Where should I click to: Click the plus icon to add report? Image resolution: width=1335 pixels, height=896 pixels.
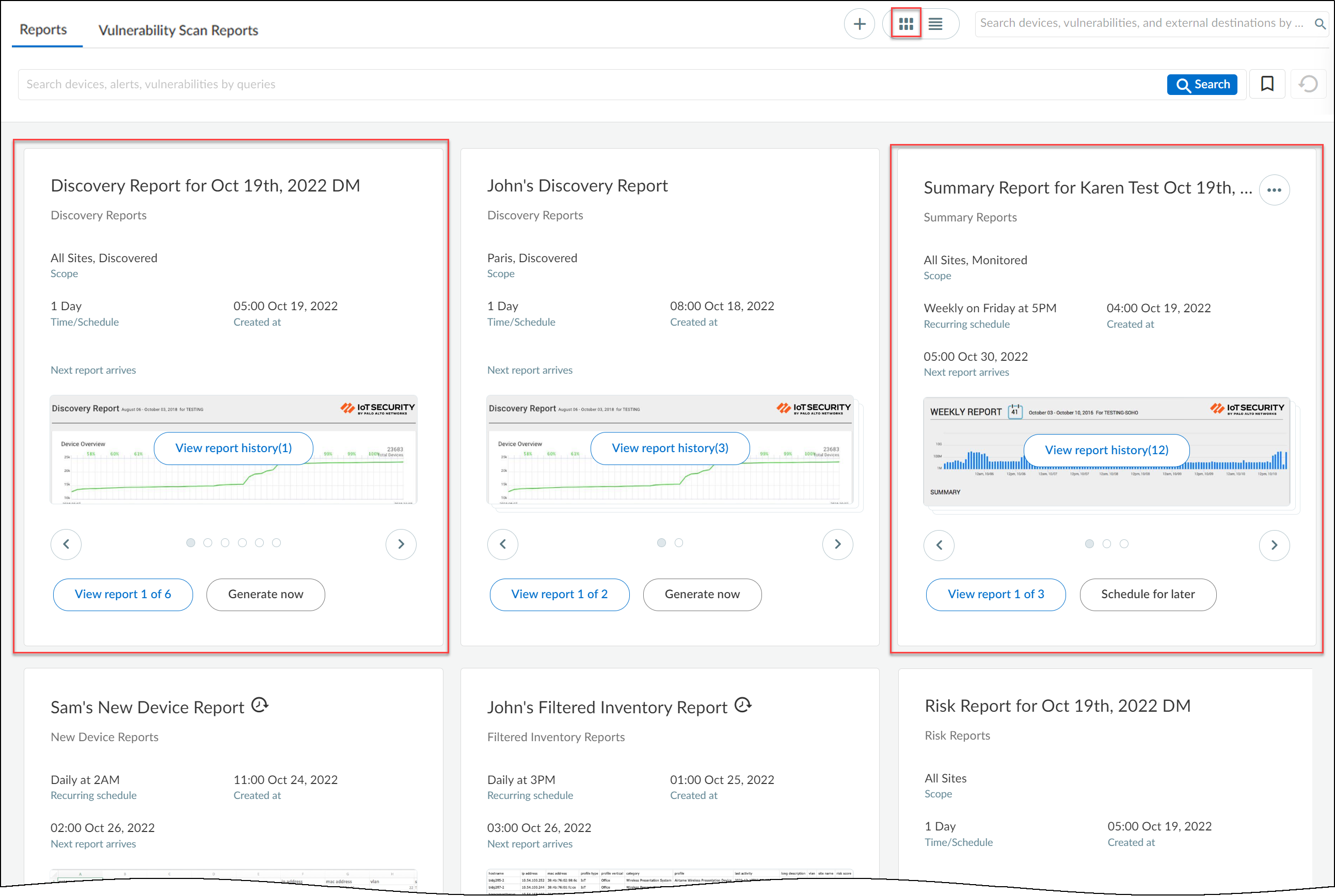[x=859, y=24]
